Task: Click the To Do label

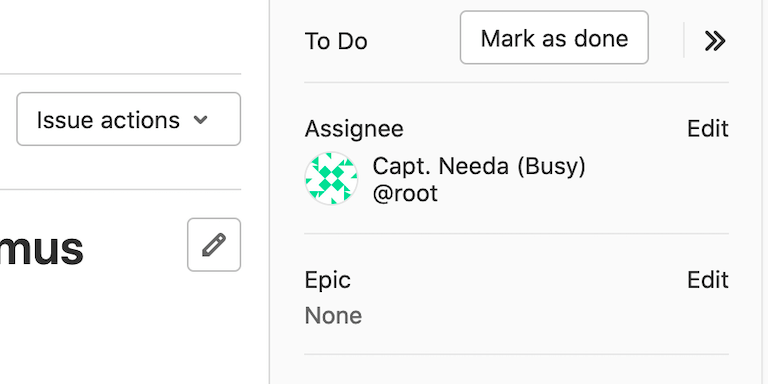Action: (336, 41)
